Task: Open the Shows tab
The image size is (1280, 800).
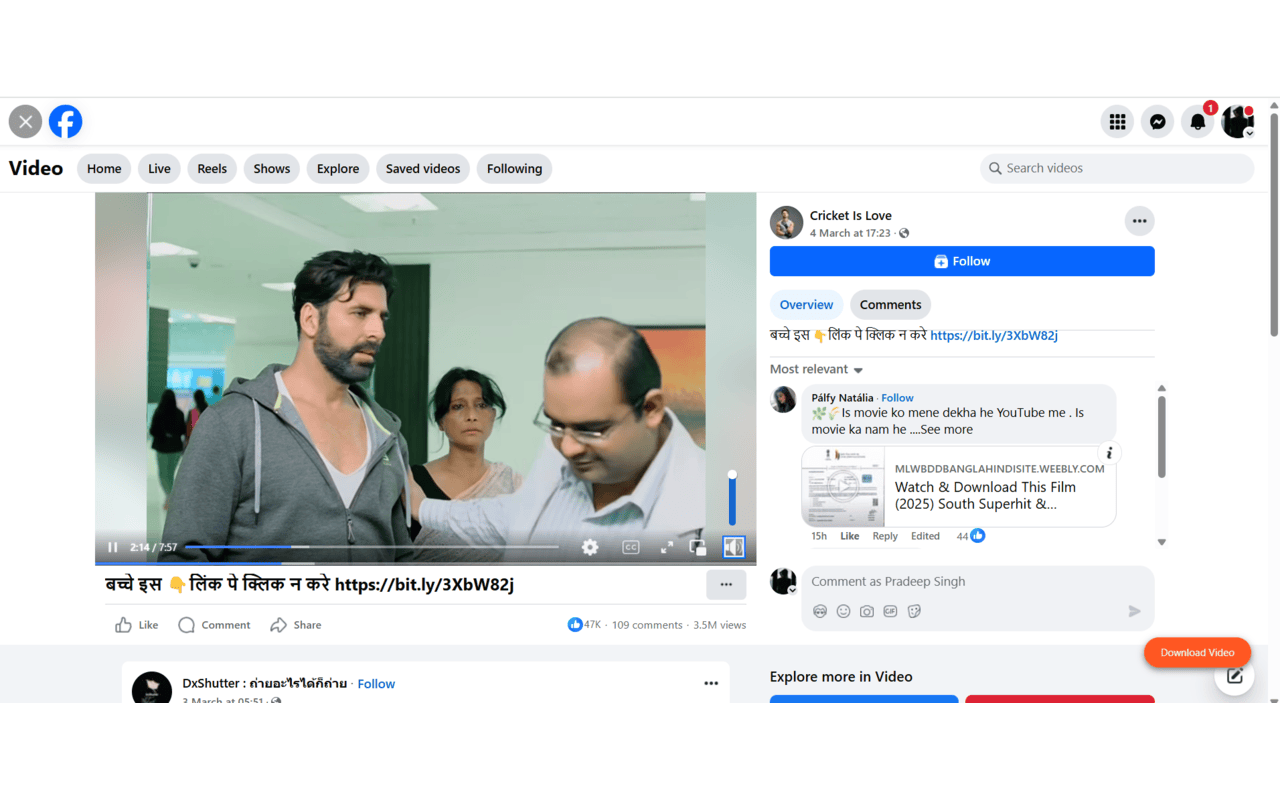Action: tap(272, 168)
